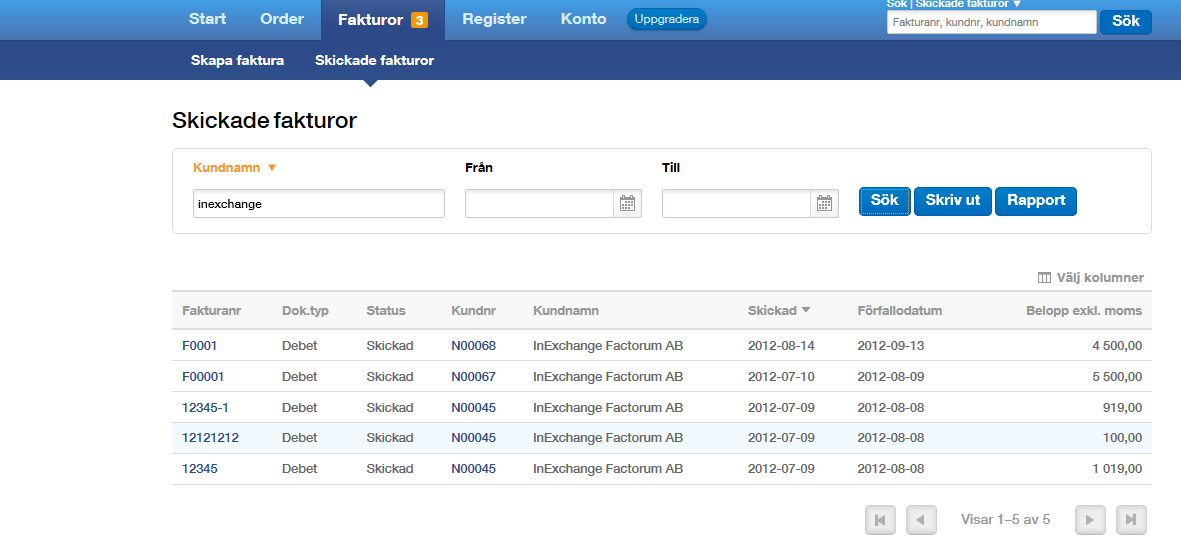Jump to the last results page
The height and width of the screenshot is (541, 1181).
[1131, 520]
